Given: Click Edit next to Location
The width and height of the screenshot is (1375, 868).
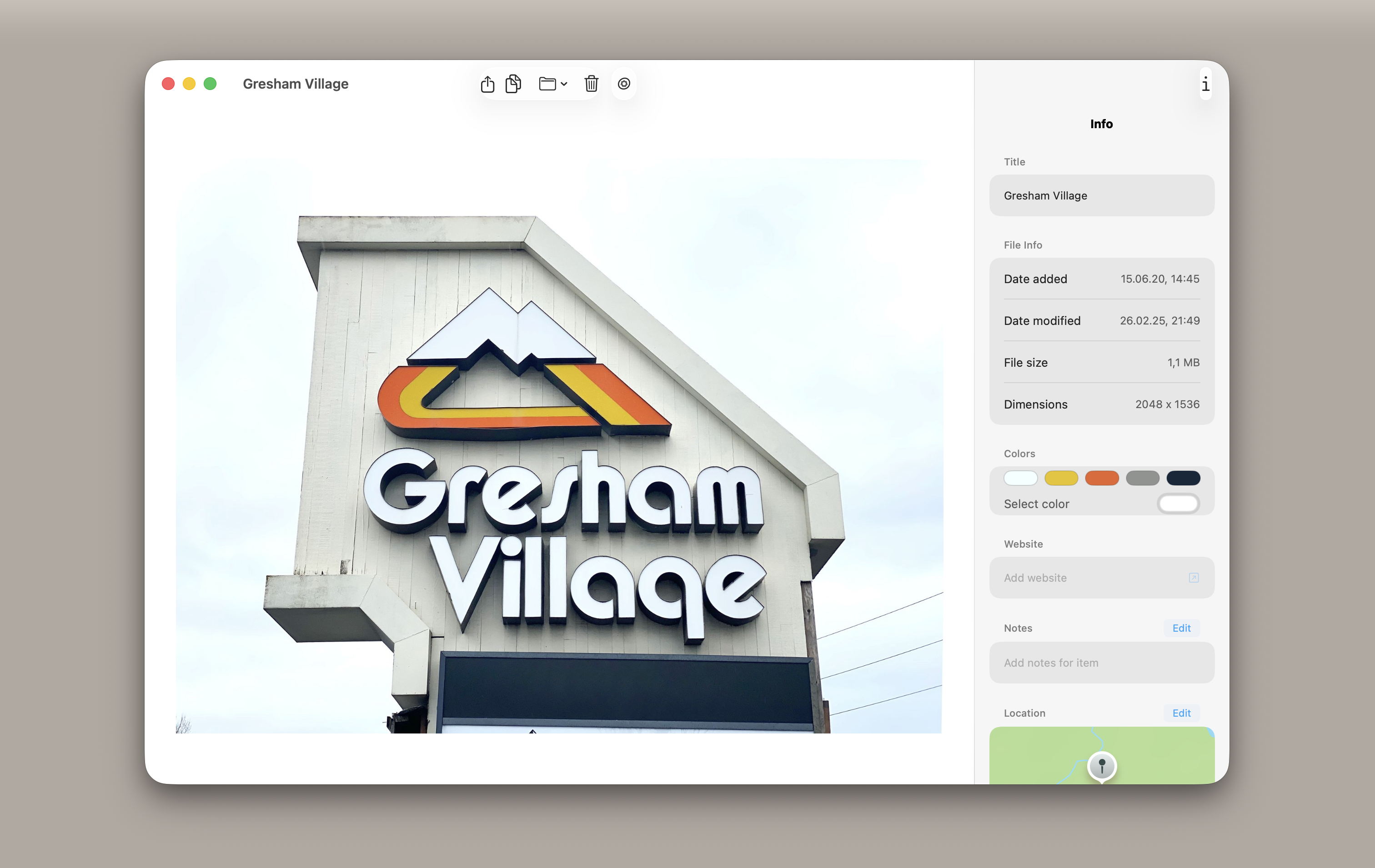Looking at the screenshot, I should [1181, 713].
